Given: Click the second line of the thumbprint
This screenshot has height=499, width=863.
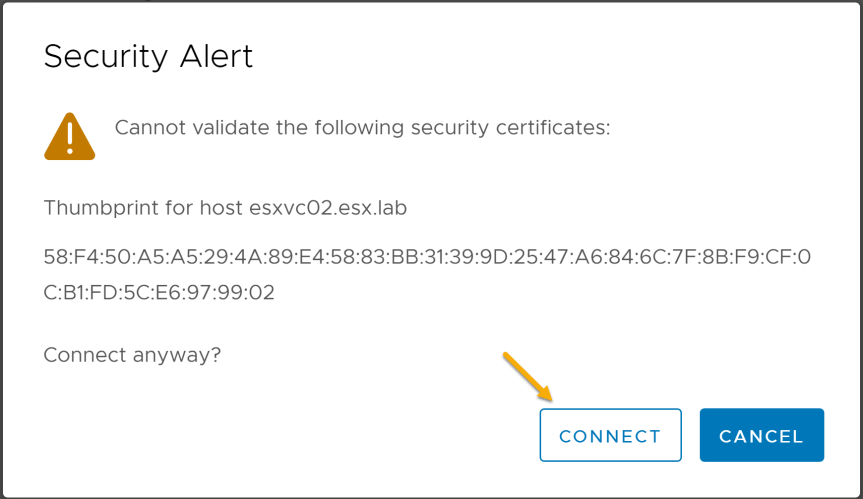Looking at the screenshot, I should [159, 293].
